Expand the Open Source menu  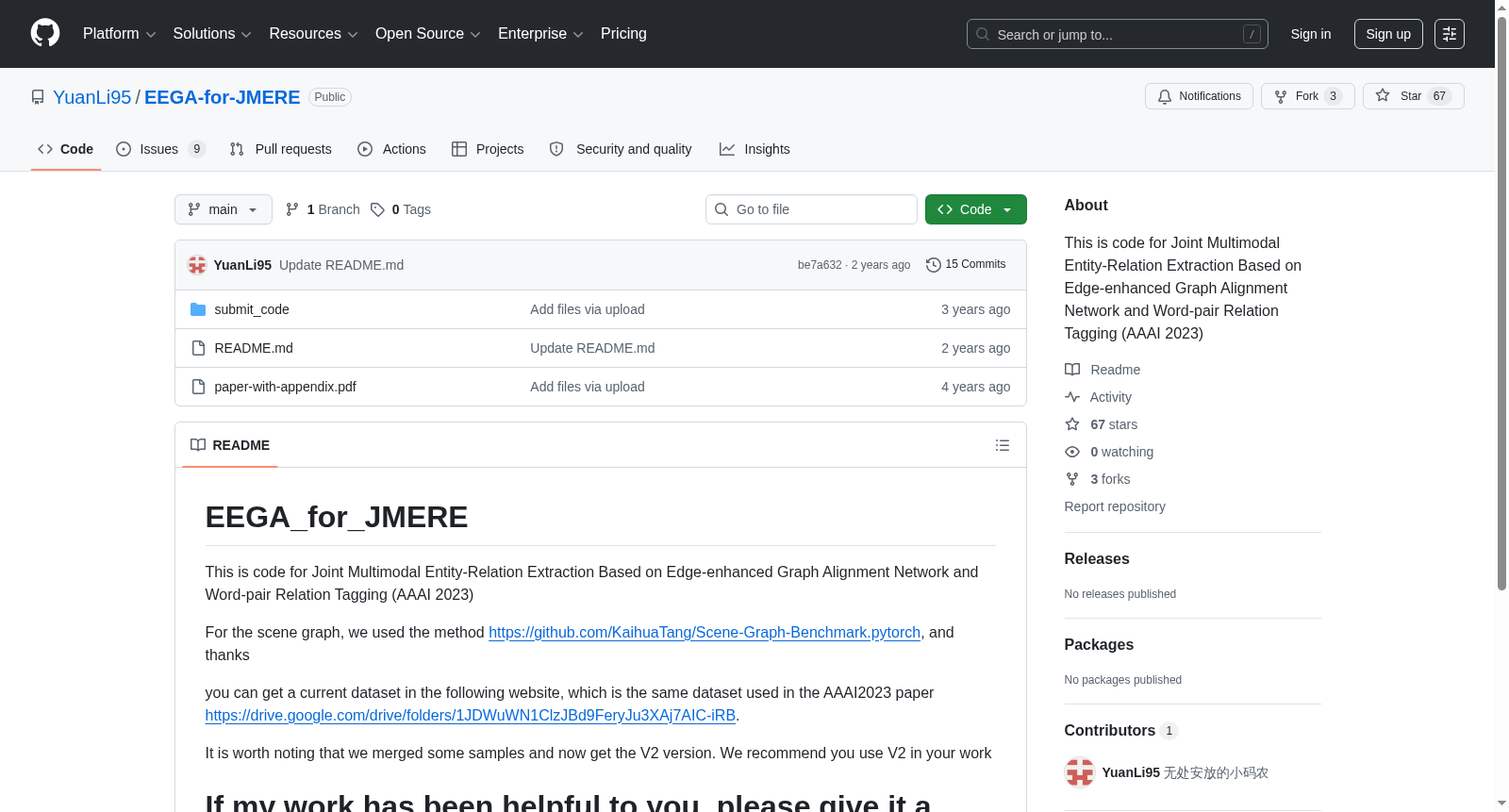(427, 34)
